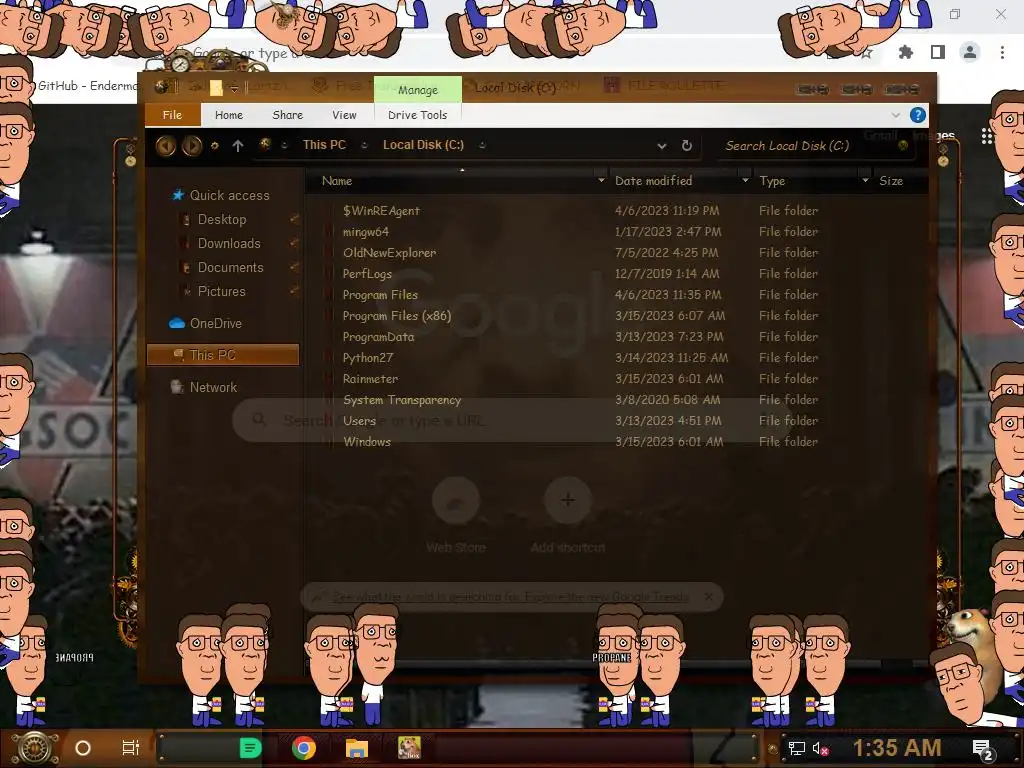Select the Program Files (x86) folder
The width and height of the screenshot is (1024, 768).
[396, 316]
